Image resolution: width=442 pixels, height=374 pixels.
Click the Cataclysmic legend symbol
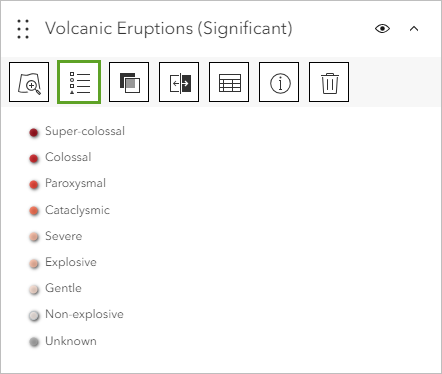click(x=34, y=211)
